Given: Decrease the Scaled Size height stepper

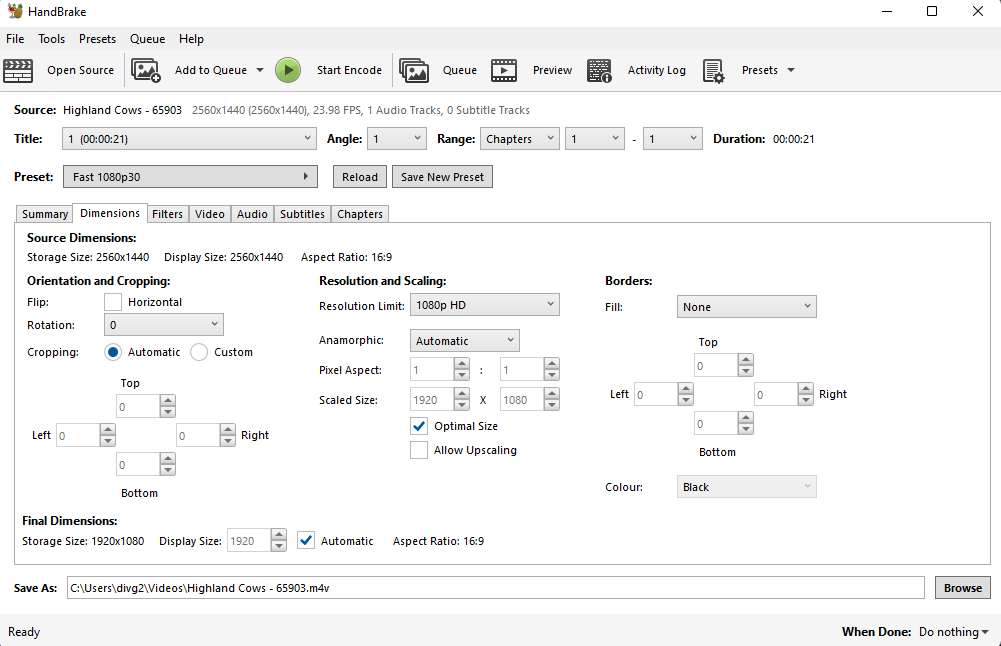Looking at the screenshot, I should (552, 405).
